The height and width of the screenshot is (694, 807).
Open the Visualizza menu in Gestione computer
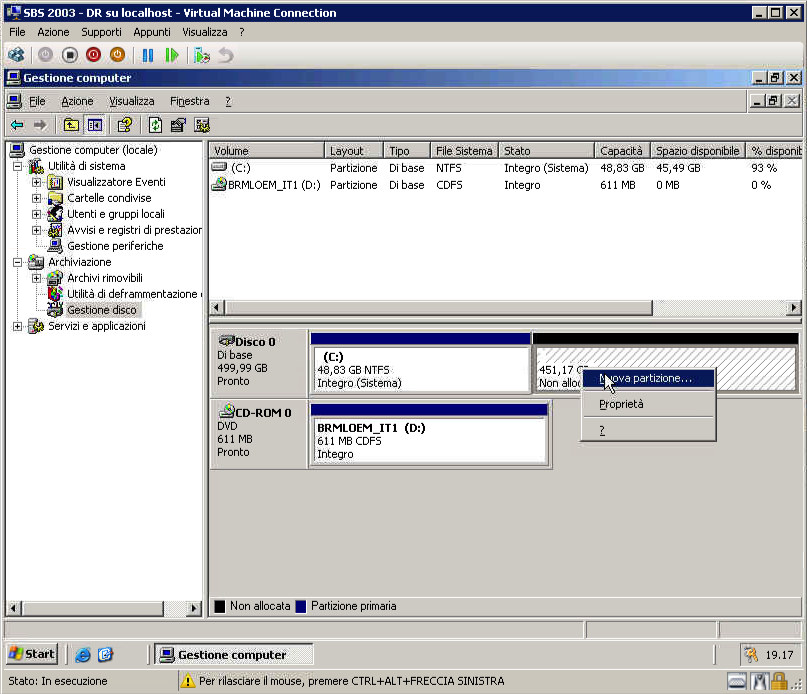coord(131,101)
